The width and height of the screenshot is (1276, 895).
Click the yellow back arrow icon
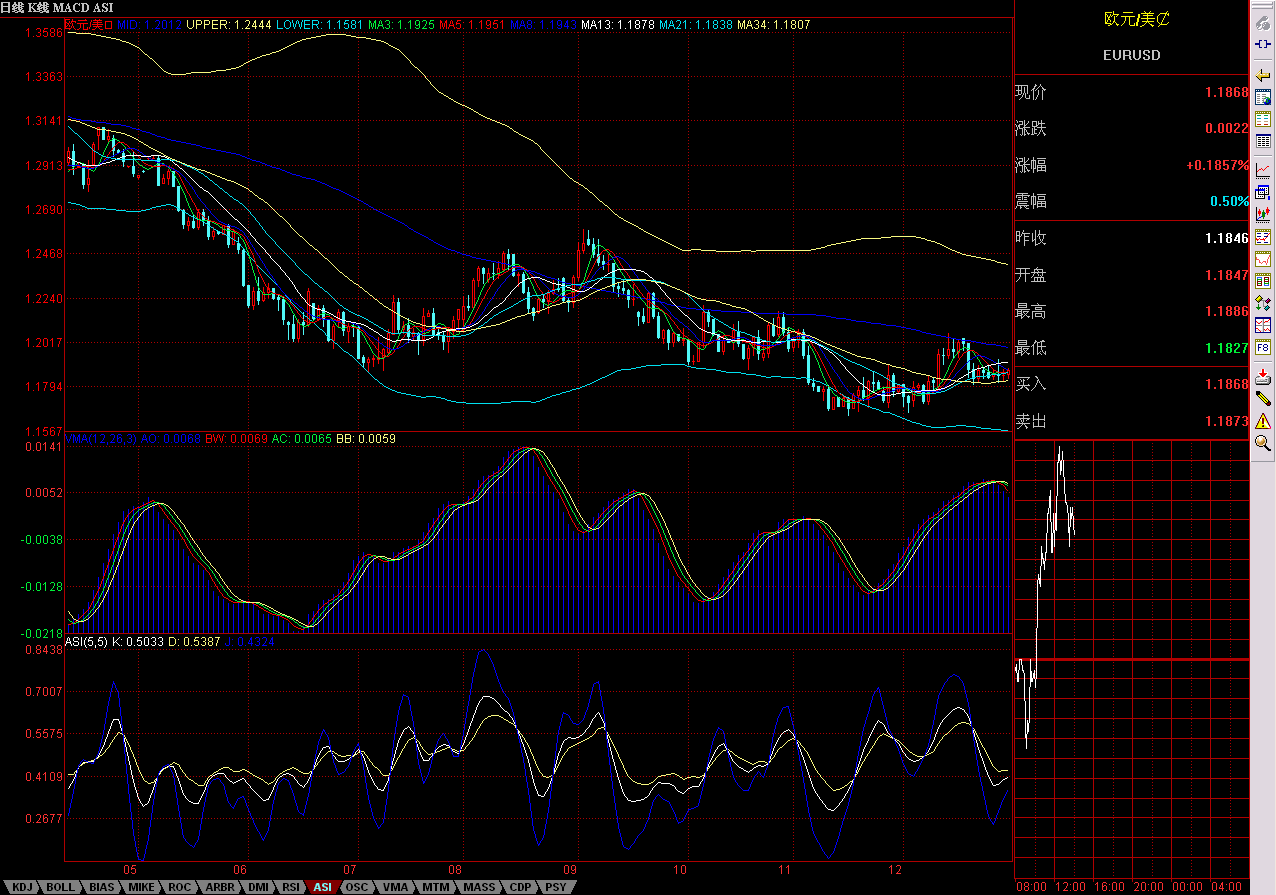[x=1263, y=75]
